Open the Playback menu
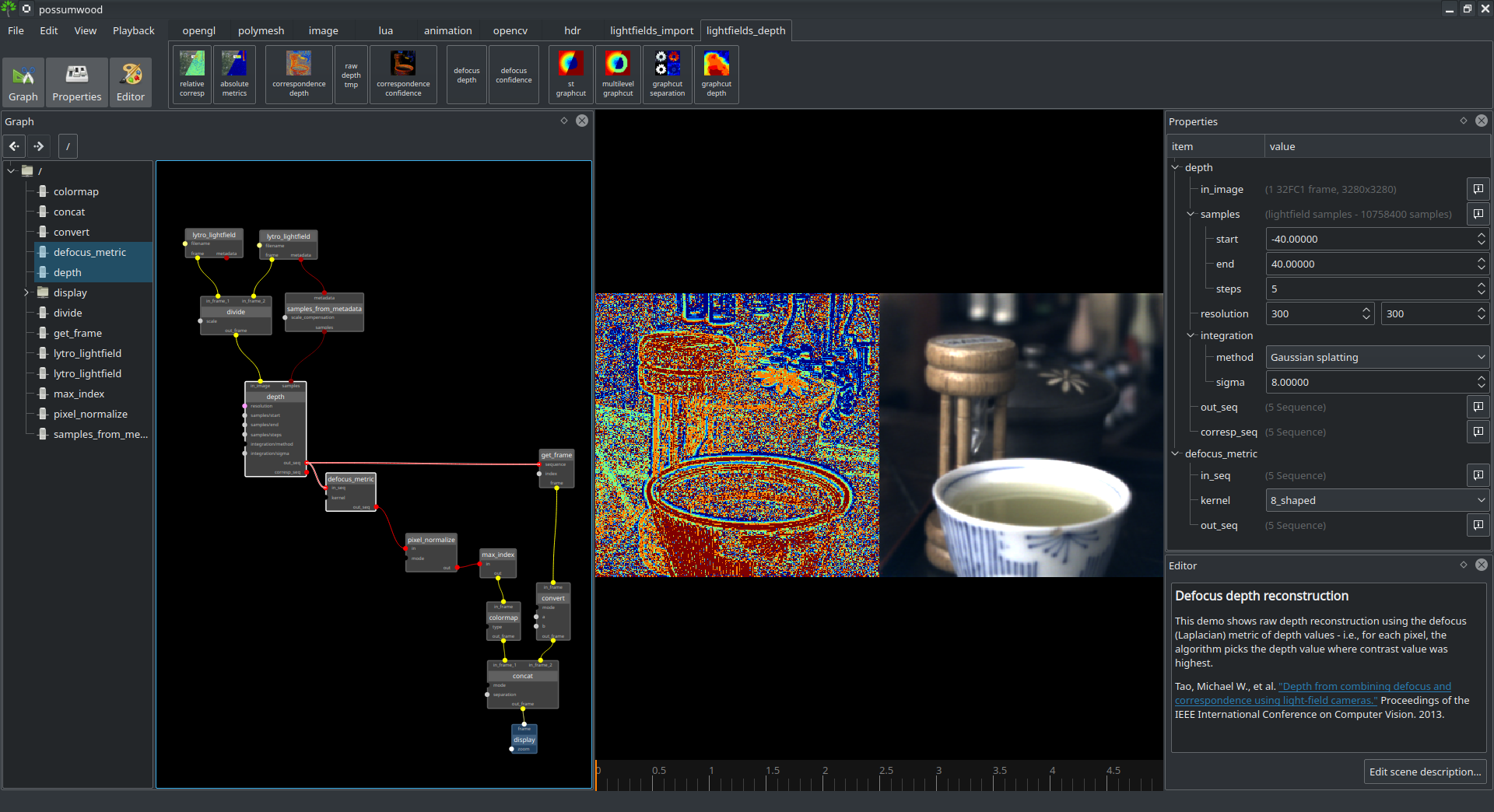This screenshot has width=1494, height=812. click(134, 30)
